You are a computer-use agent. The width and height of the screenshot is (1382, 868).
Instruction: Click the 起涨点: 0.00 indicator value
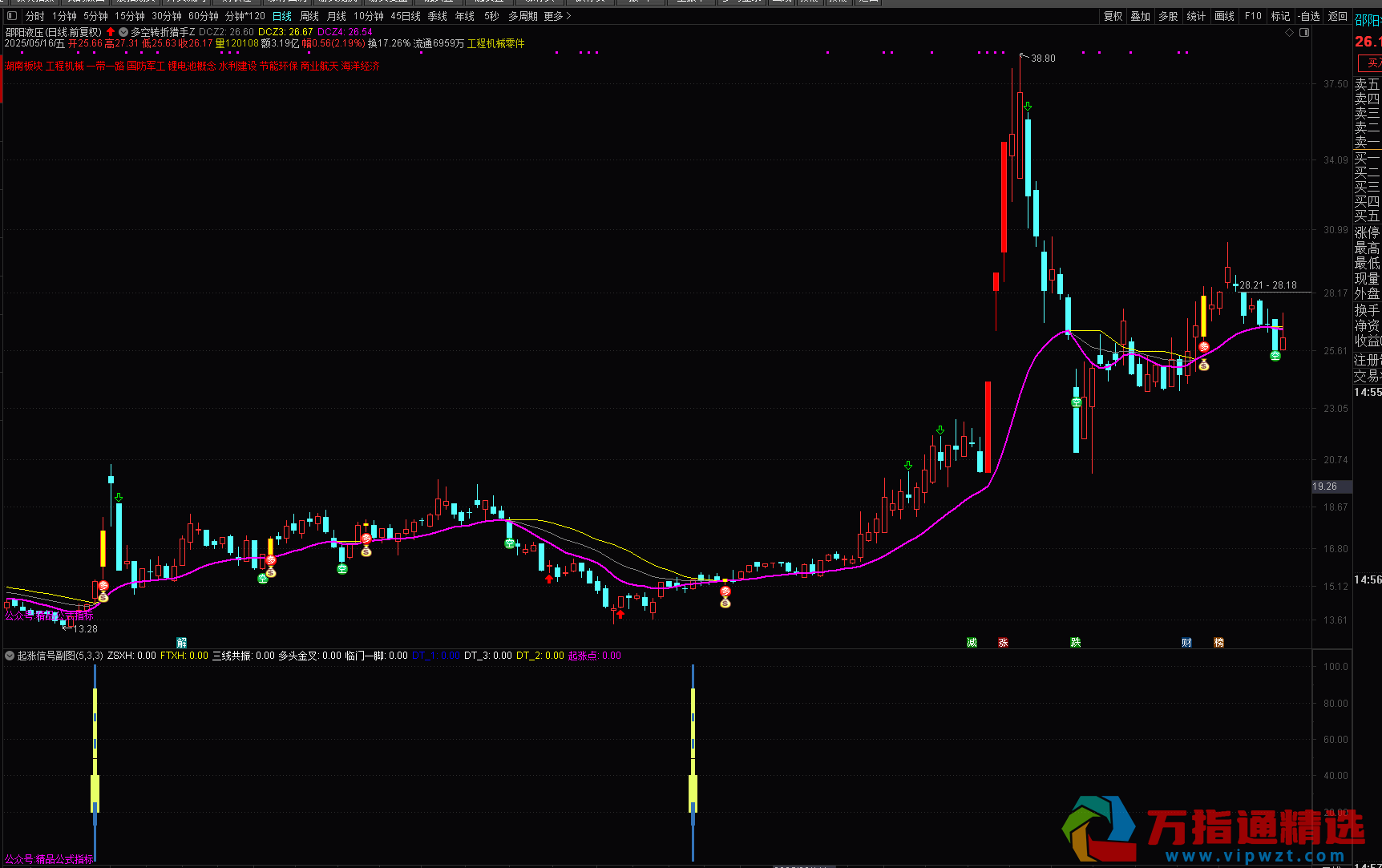click(594, 656)
